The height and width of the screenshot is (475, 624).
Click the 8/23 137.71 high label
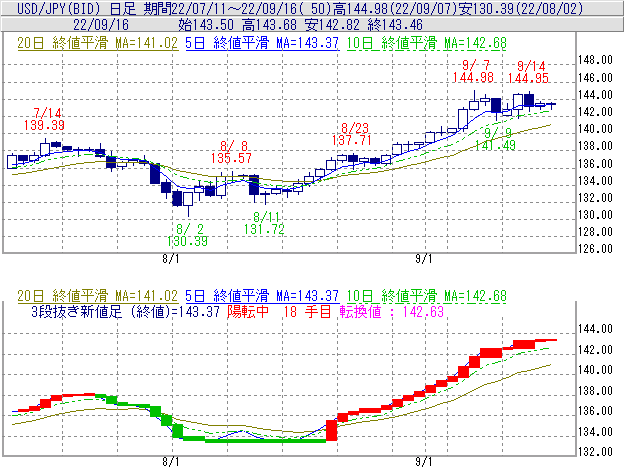[x=352, y=134]
